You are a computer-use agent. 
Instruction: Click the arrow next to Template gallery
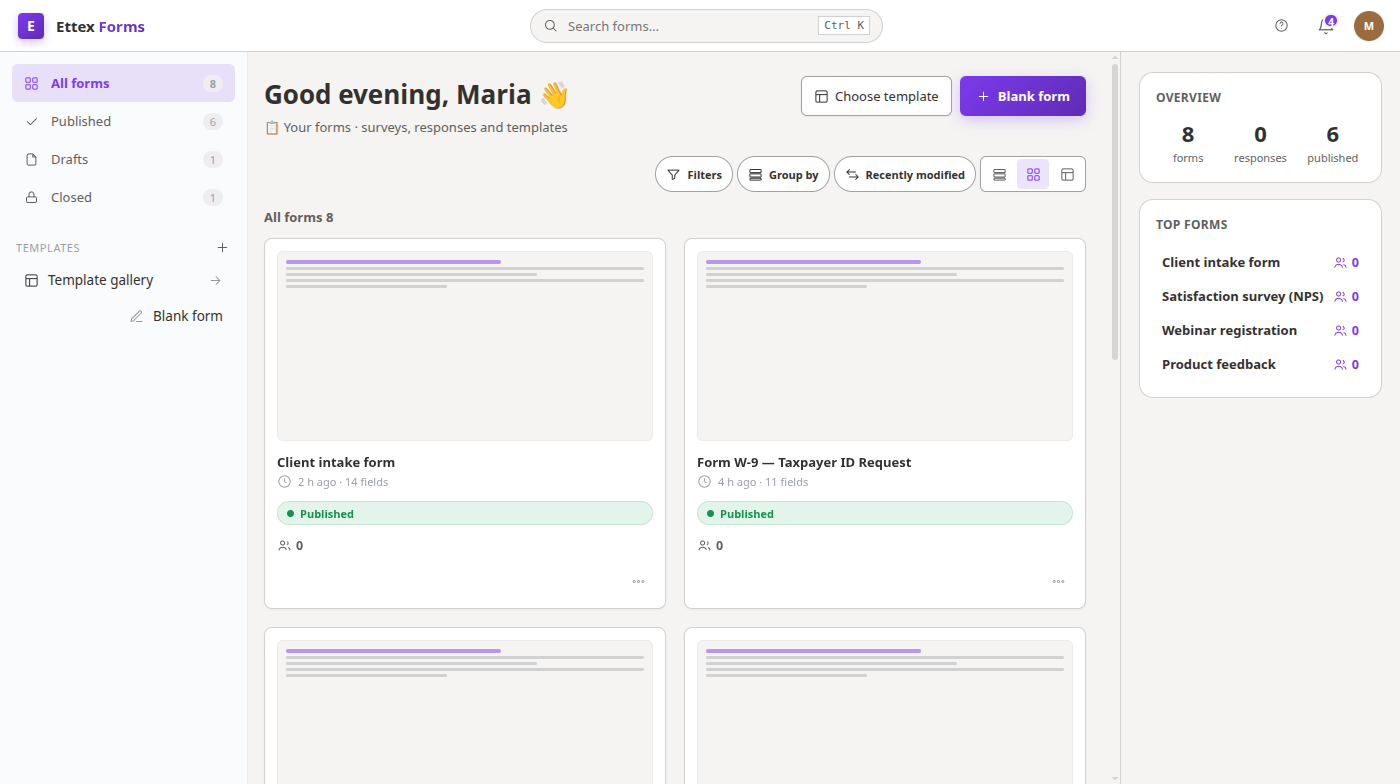click(x=215, y=280)
